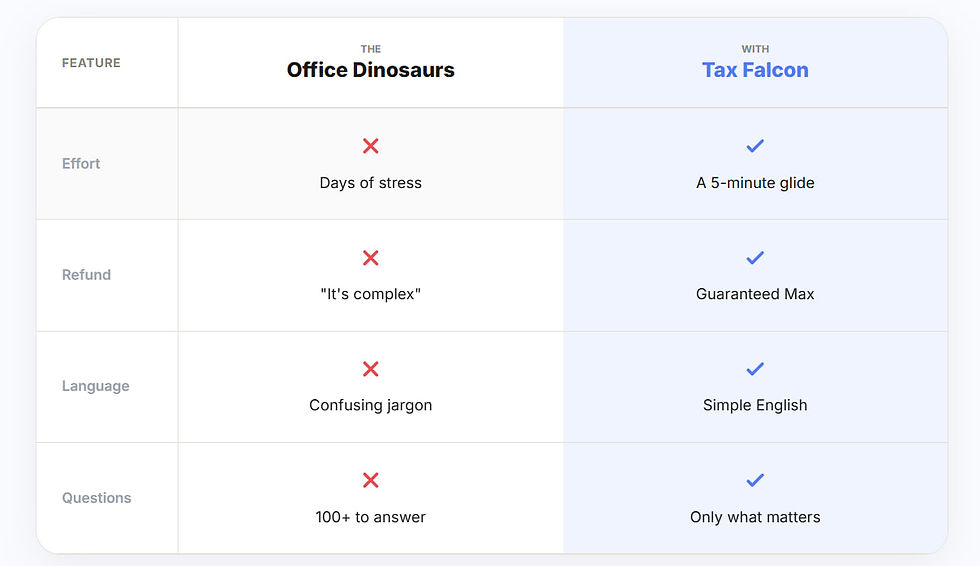Click the Questions row label
The width and height of the screenshot is (980, 566).
[x=96, y=498]
